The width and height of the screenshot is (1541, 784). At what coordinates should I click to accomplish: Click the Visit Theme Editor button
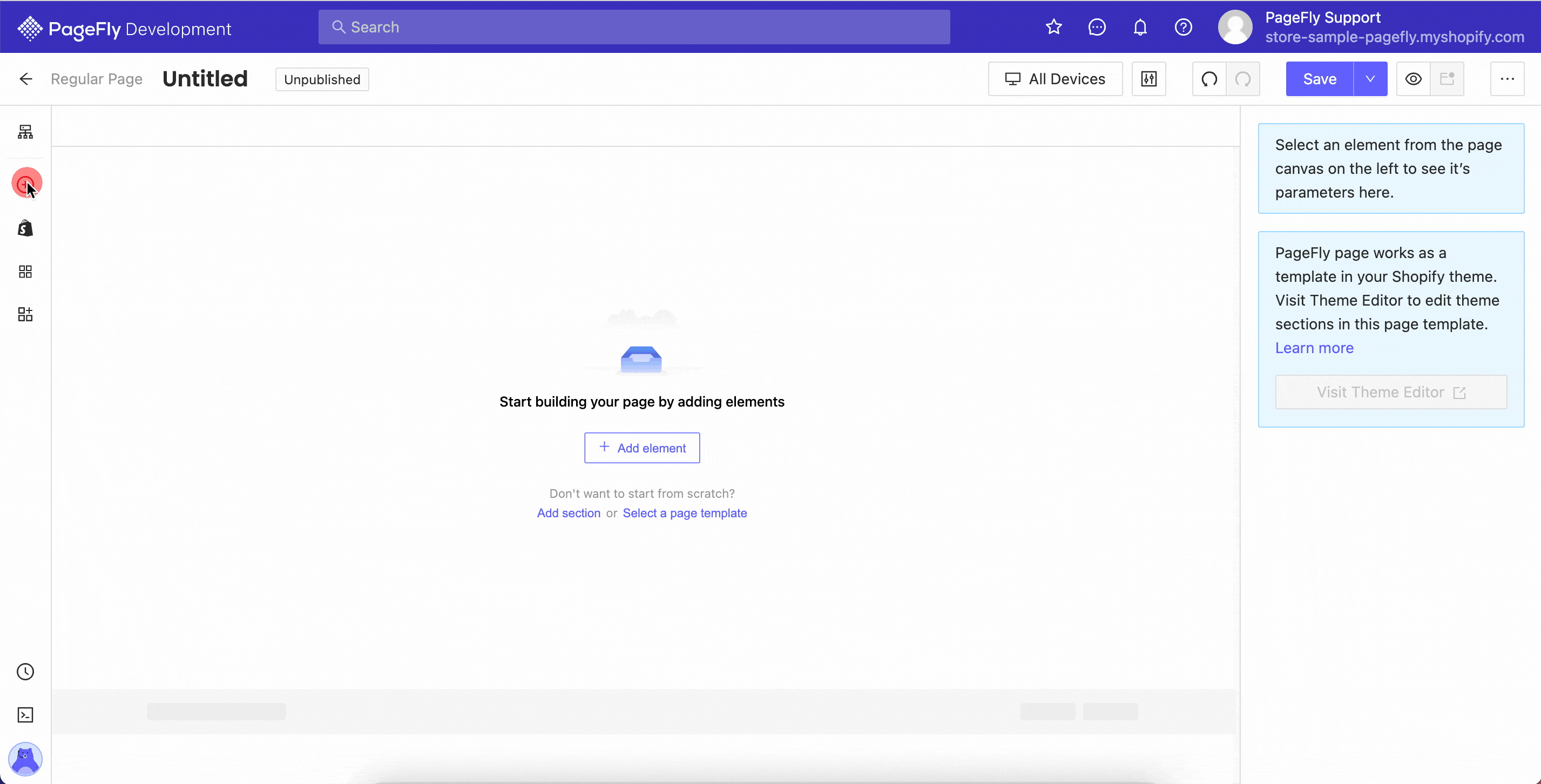coord(1391,393)
